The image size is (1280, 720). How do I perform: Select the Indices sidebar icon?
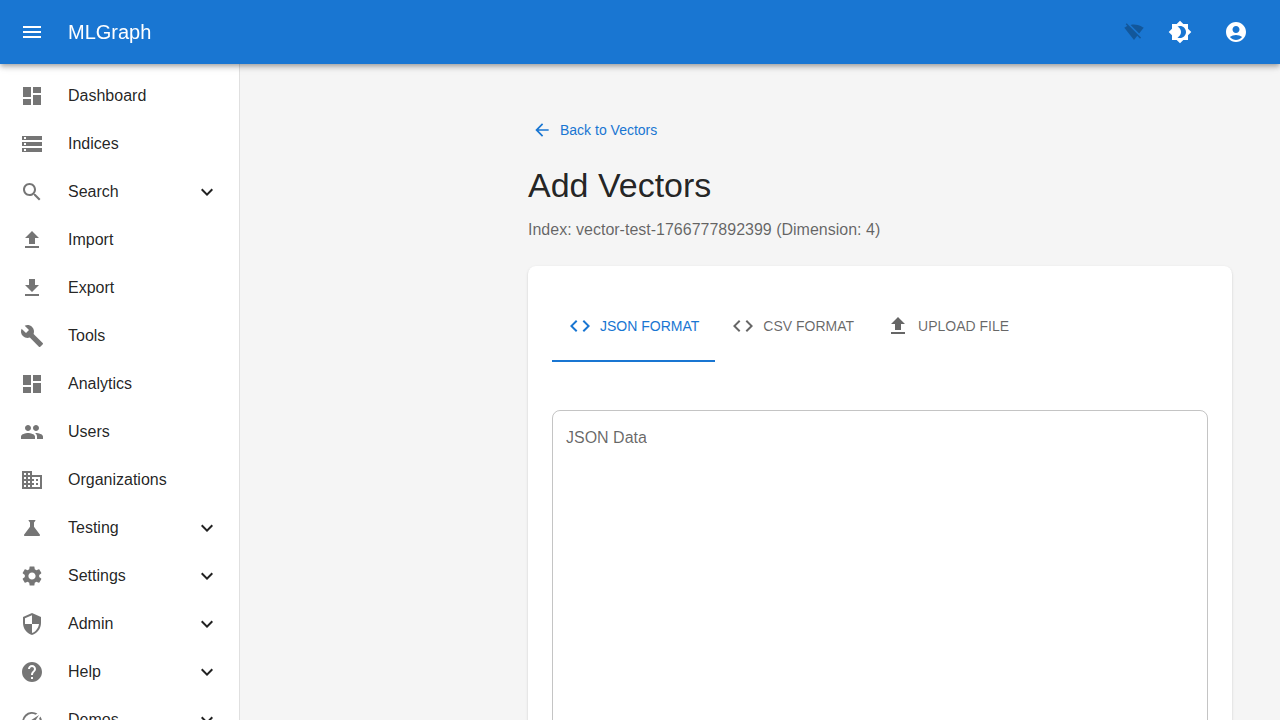click(32, 143)
